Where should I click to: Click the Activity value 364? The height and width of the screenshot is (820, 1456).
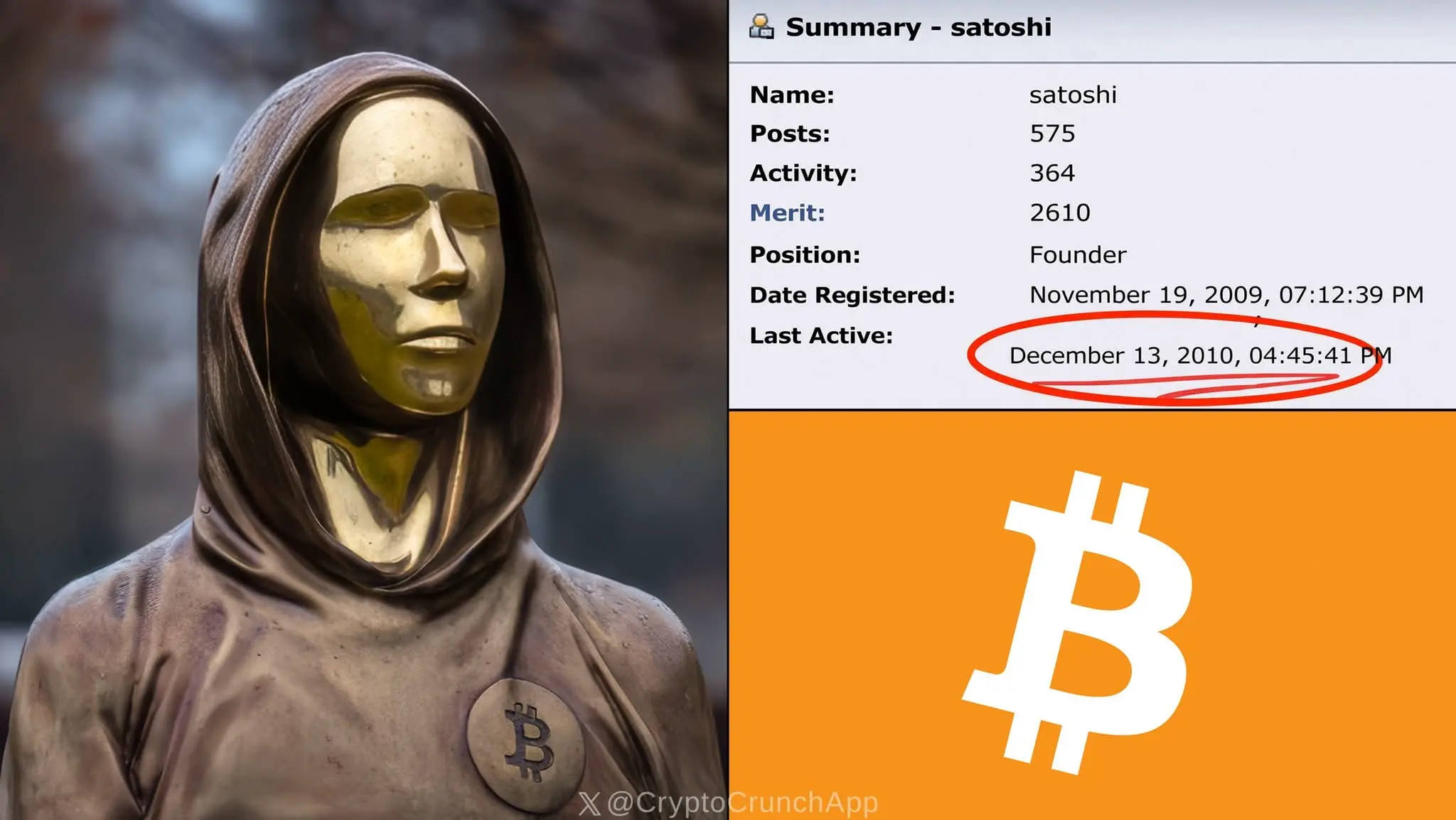pos(1052,173)
